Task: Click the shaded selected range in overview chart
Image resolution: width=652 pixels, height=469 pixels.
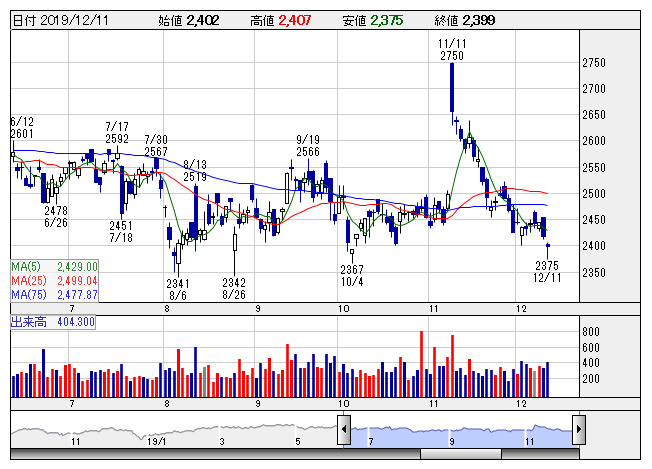Action: 461,436
